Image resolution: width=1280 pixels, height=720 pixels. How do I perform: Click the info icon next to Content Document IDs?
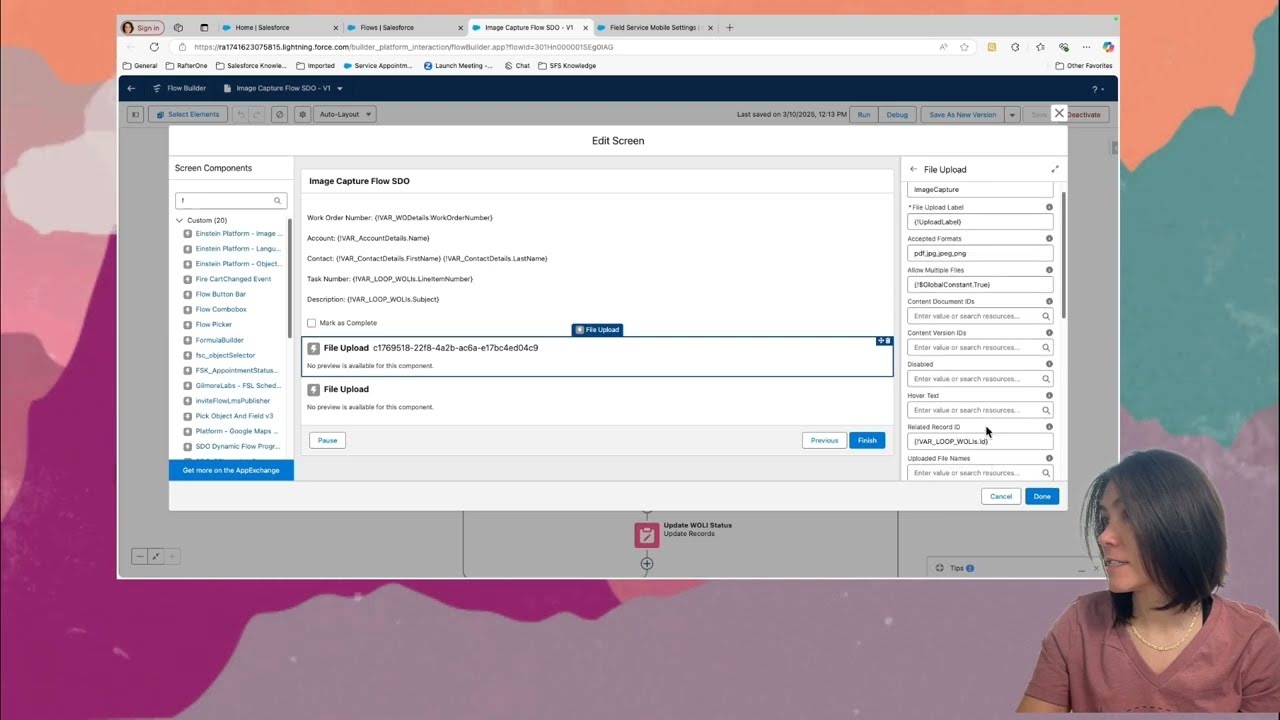point(1049,301)
